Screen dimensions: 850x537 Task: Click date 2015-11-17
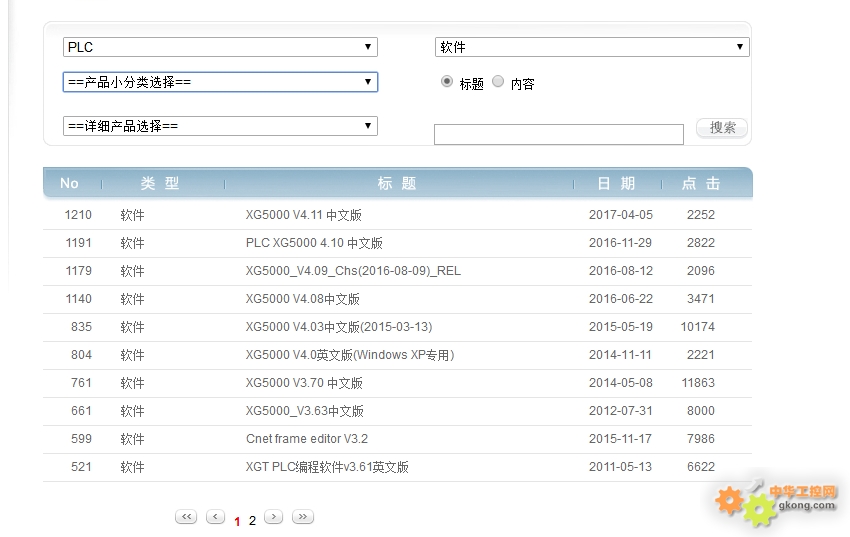[x=621, y=439]
